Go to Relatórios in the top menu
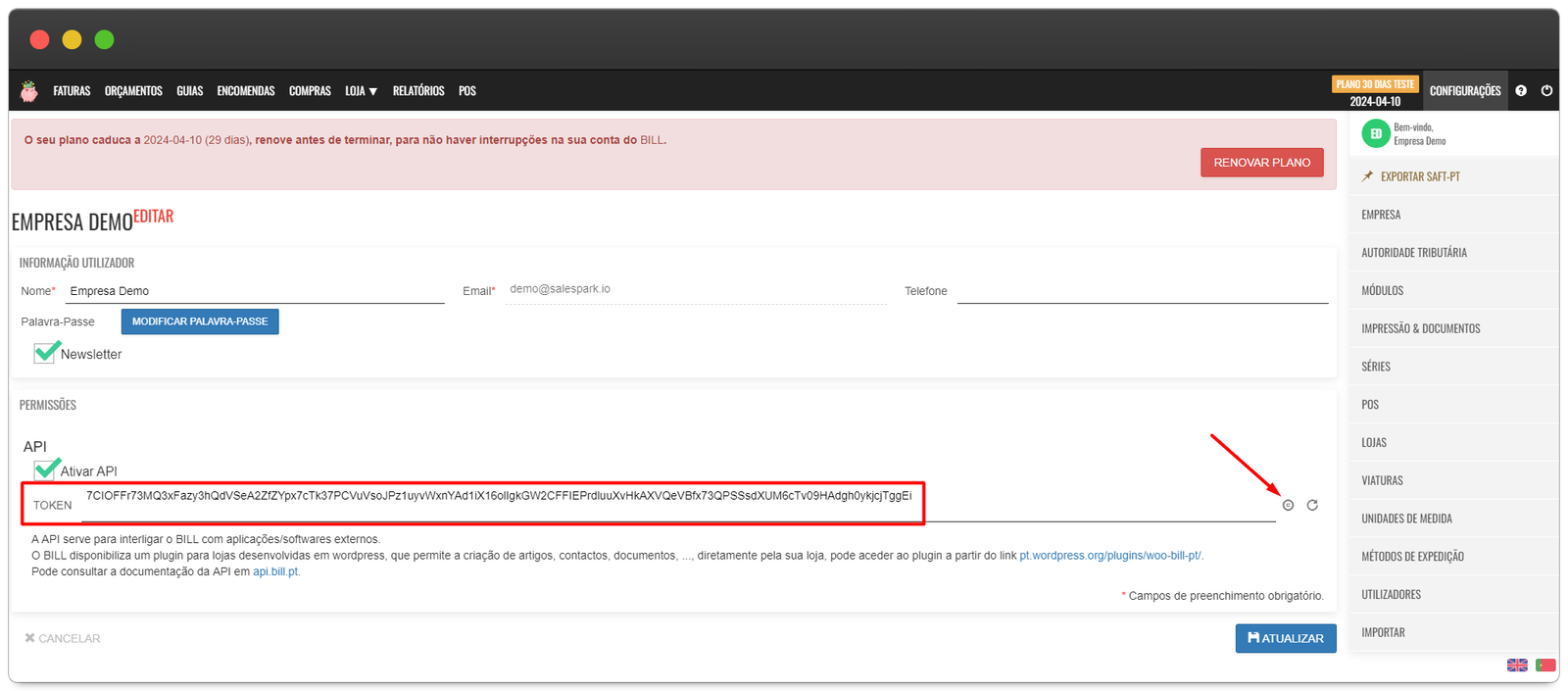 click(x=418, y=91)
